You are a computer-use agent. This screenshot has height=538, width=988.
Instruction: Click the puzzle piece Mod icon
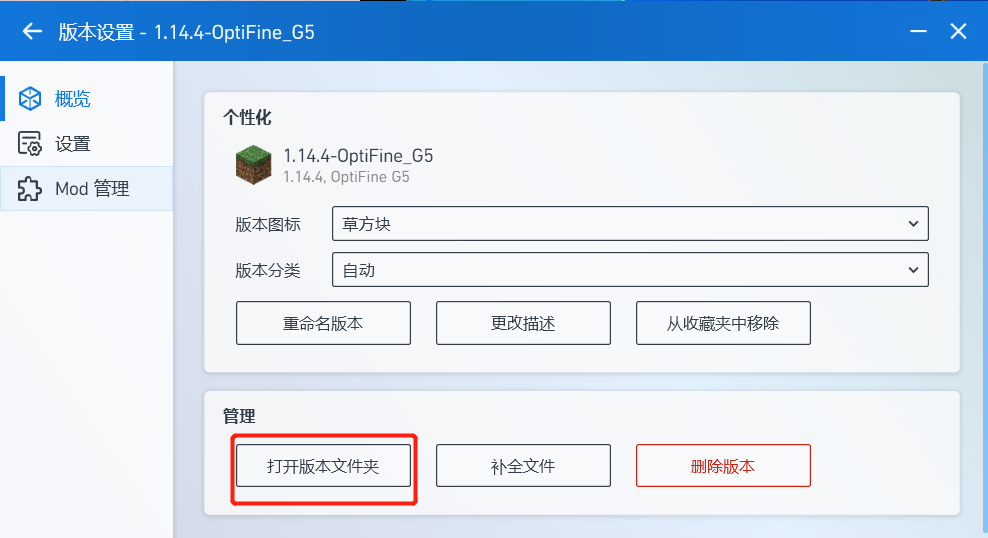(30, 188)
